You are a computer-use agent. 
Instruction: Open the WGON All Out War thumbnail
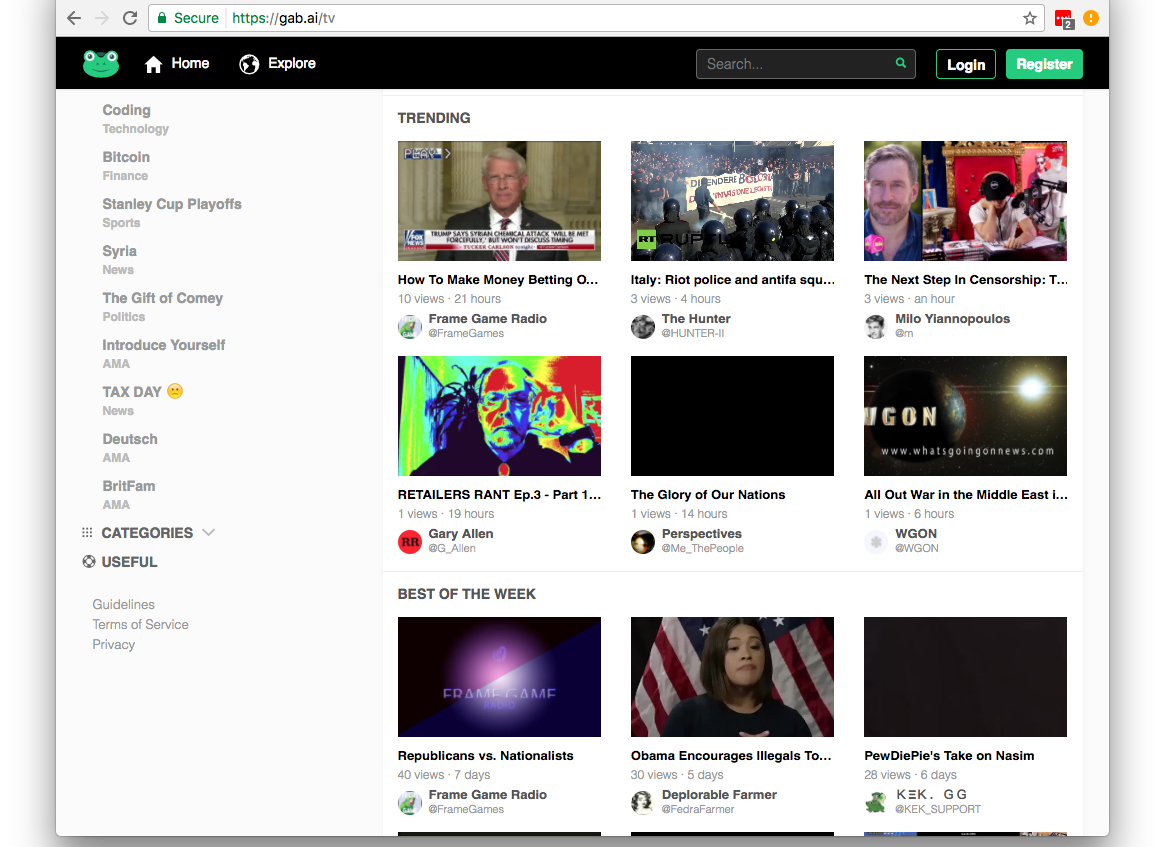965,416
